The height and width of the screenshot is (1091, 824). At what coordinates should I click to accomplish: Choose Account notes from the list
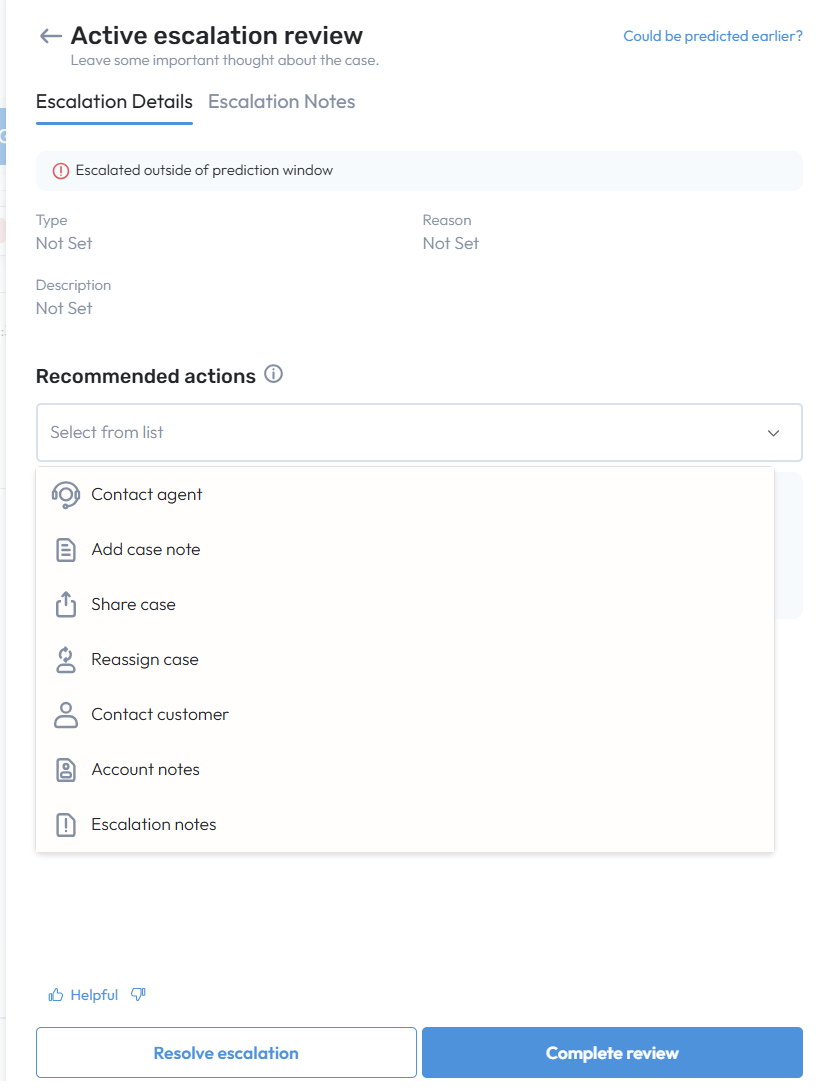(405, 770)
